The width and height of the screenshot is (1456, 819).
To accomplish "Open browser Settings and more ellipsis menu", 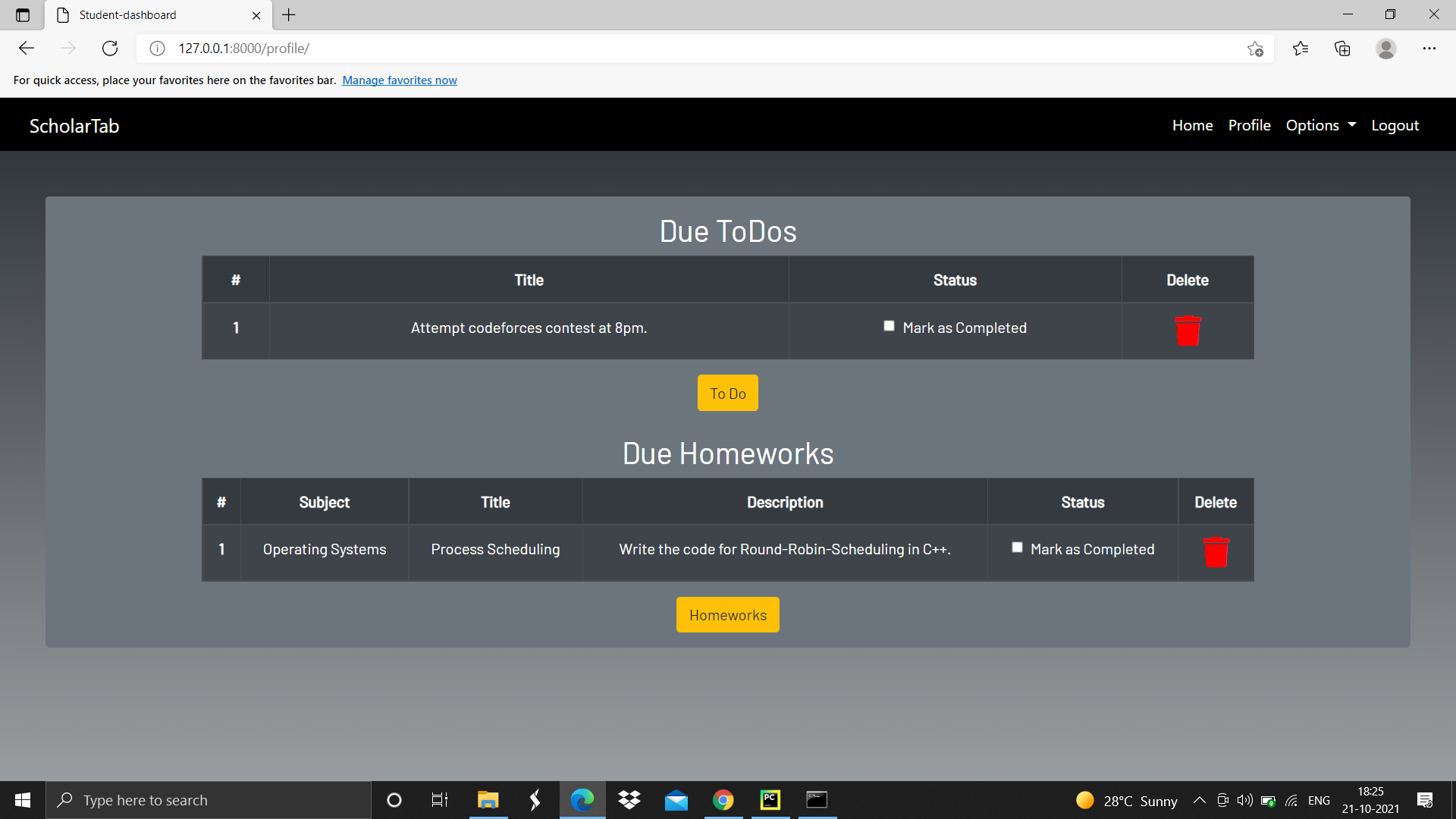I will [x=1429, y=49].
